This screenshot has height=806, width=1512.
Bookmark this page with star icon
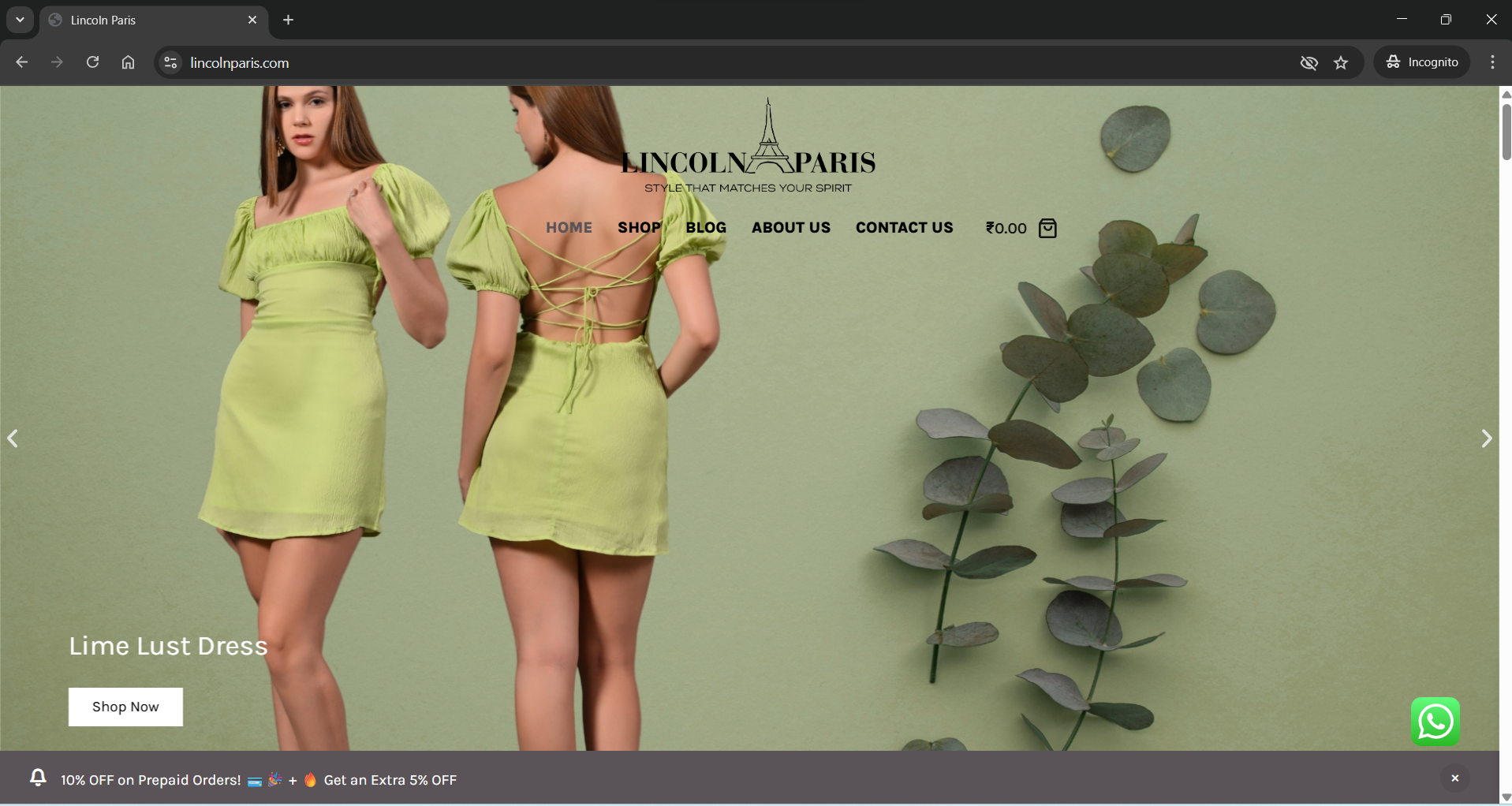(1341, 63)
